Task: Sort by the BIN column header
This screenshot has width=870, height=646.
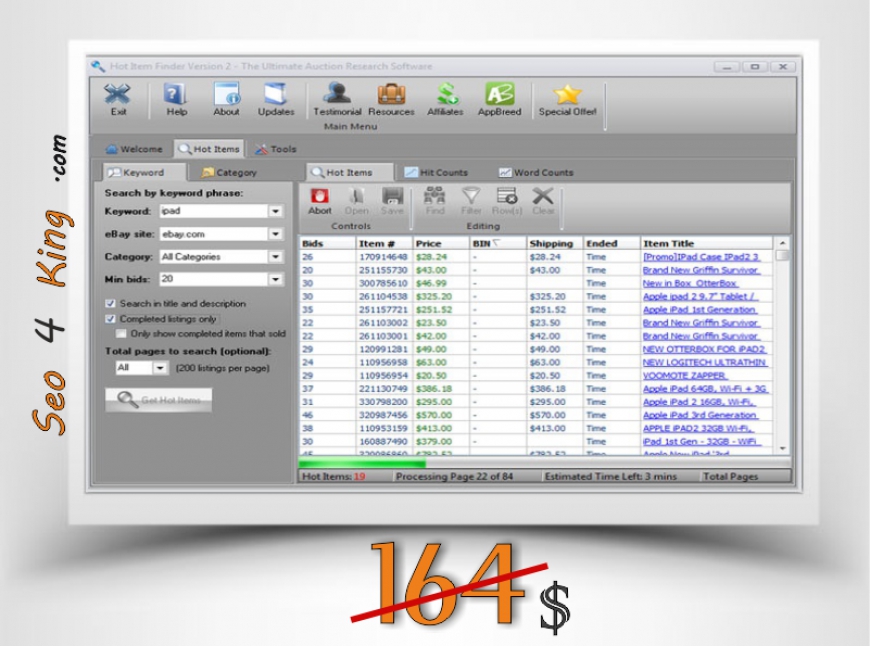Action: pyautogui.click(x=498, y=244)
